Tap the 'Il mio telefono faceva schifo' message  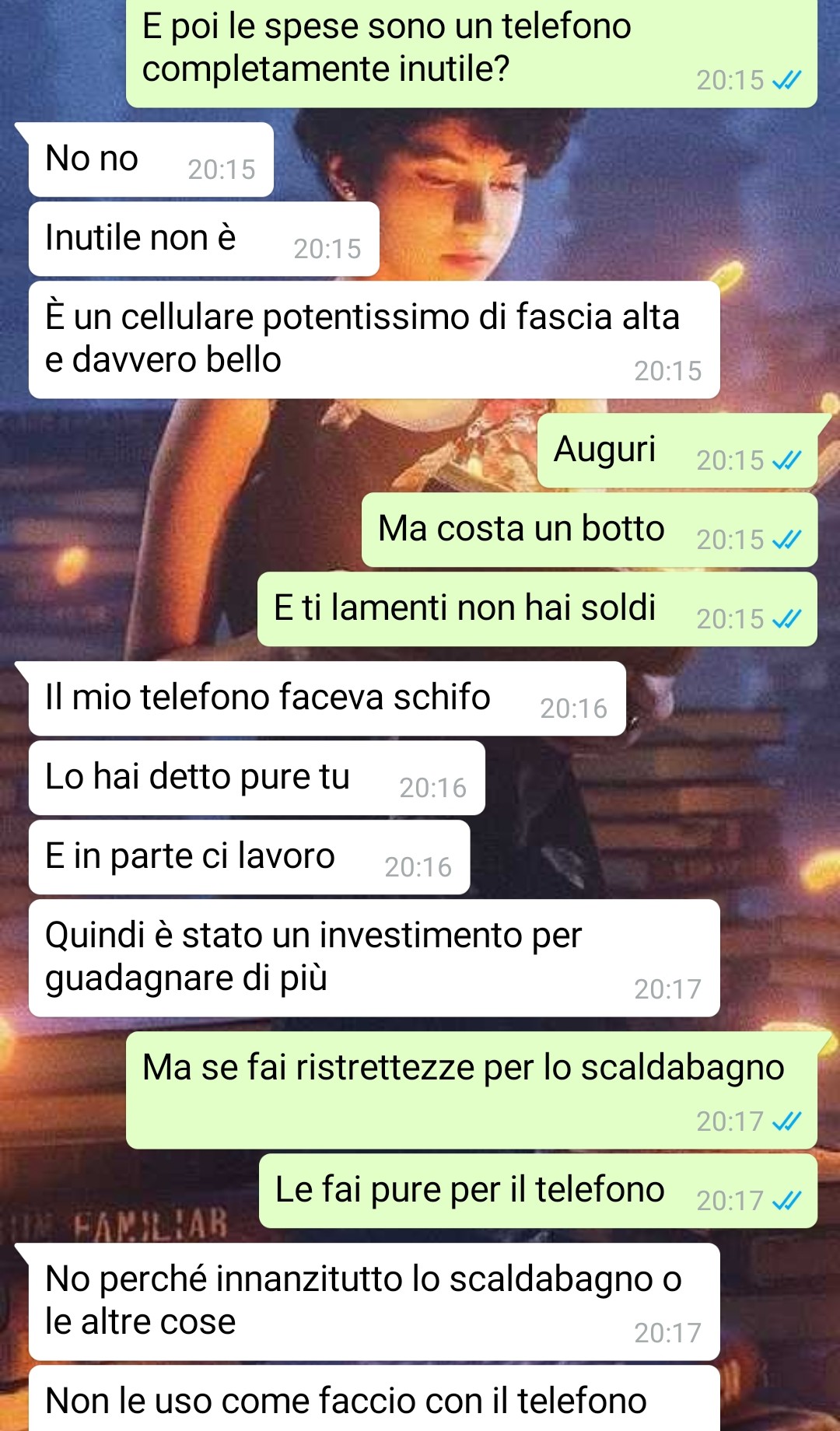pyautogui.click(x=327, y=698)
